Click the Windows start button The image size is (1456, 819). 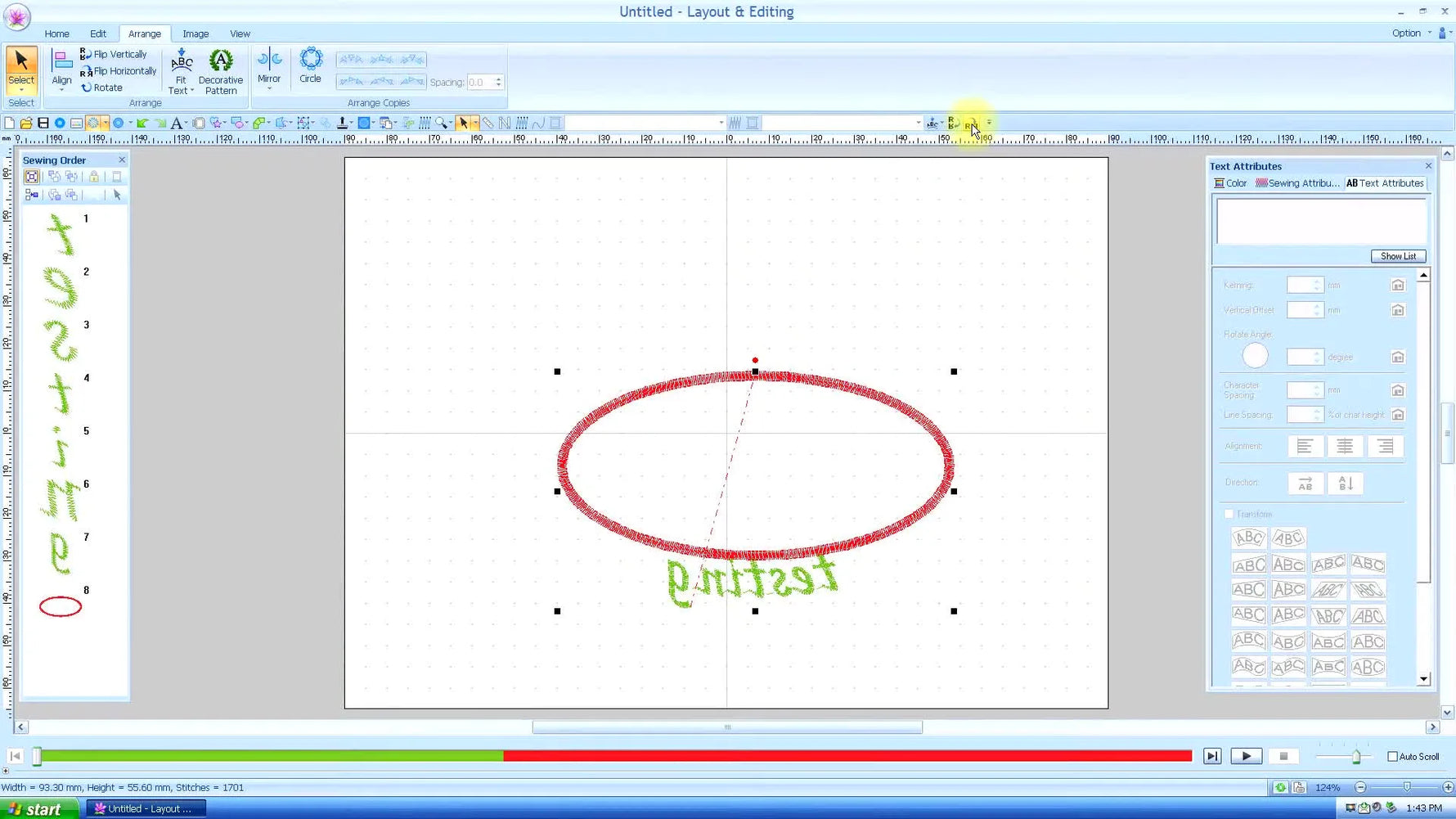[39, 808]
